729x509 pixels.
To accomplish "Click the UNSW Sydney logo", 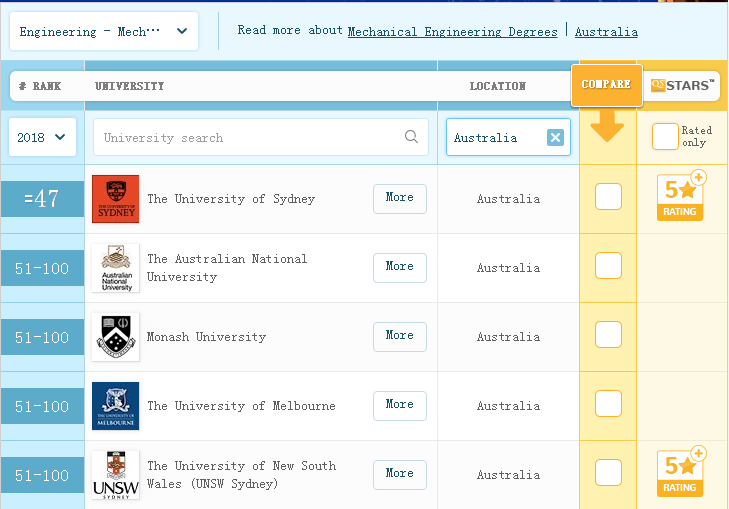I will [115, 475].
